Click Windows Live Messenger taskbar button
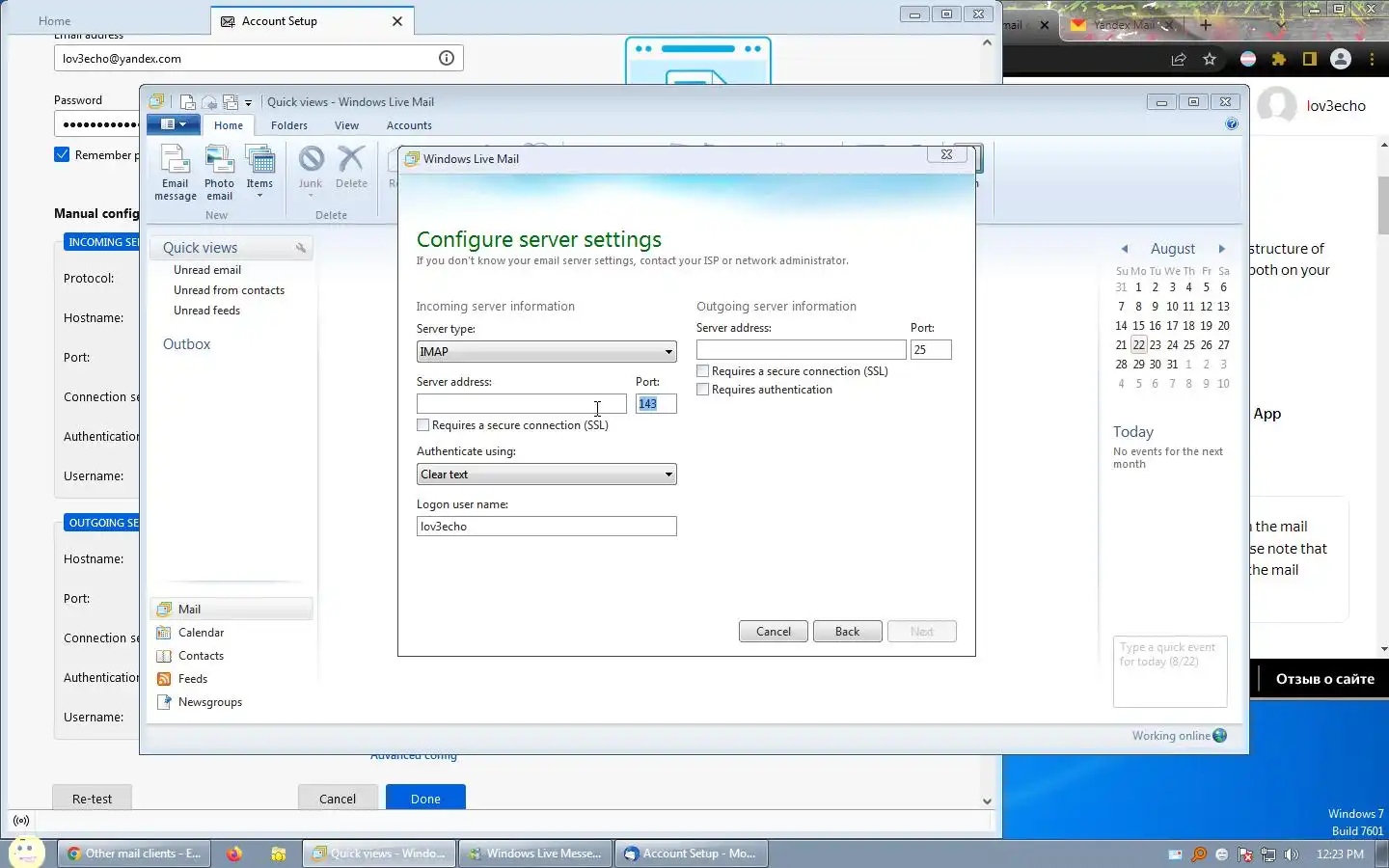 tap(534, 854)
